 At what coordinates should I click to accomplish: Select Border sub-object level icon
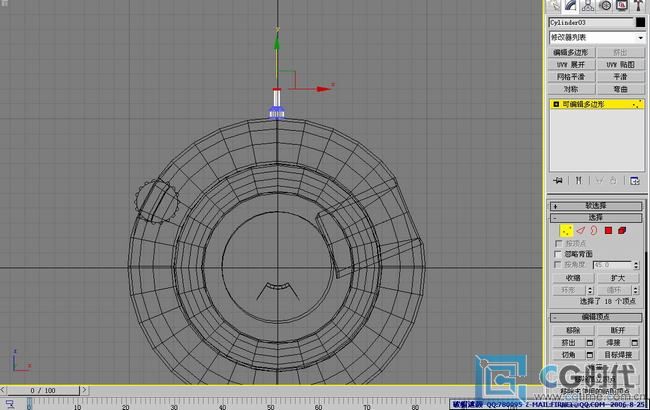(x=594, y=230)
